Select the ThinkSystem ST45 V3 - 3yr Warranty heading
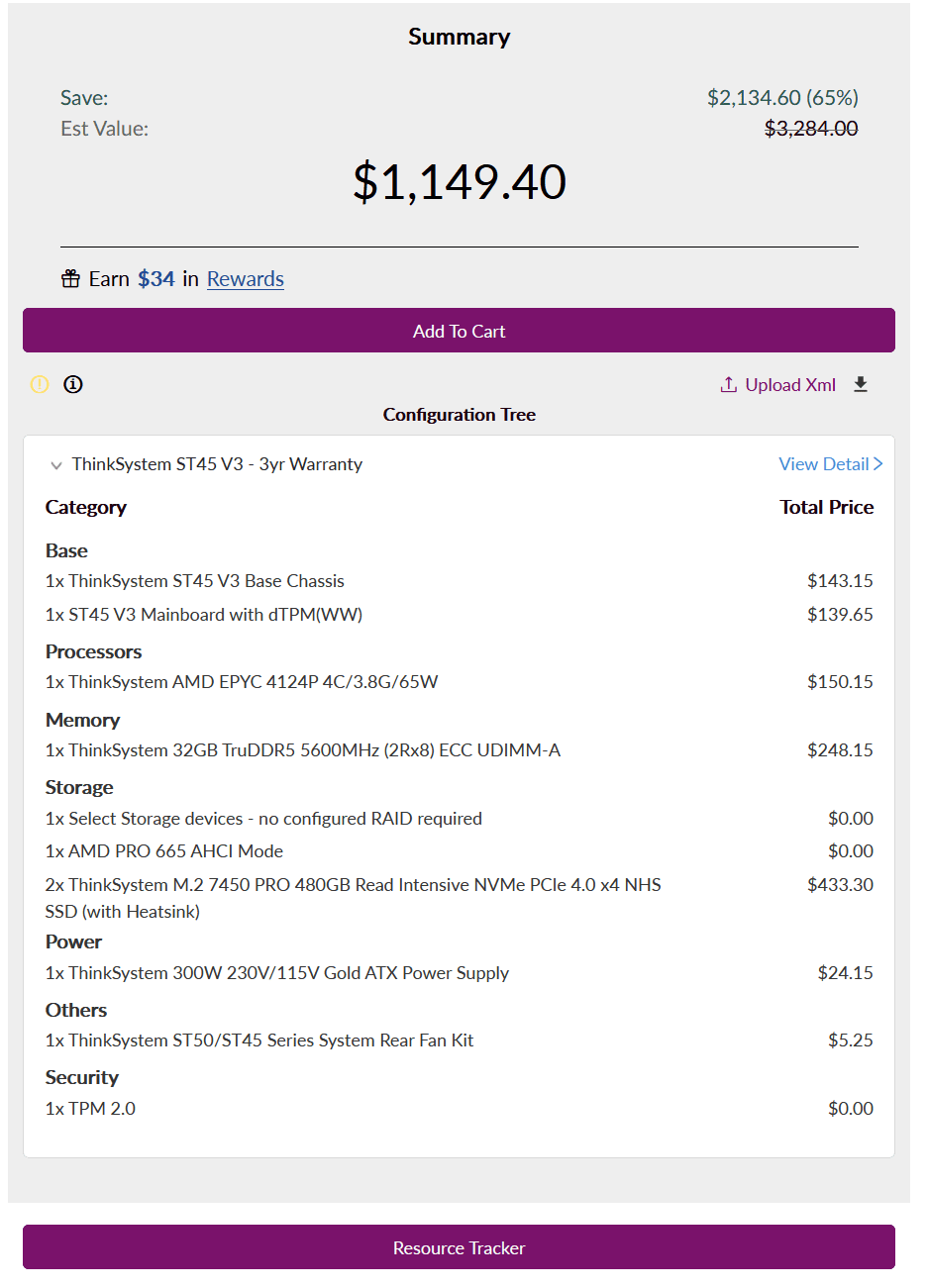Image resolution: width=928 pixels, height=1288 pixels. click(x=217, y=464)
